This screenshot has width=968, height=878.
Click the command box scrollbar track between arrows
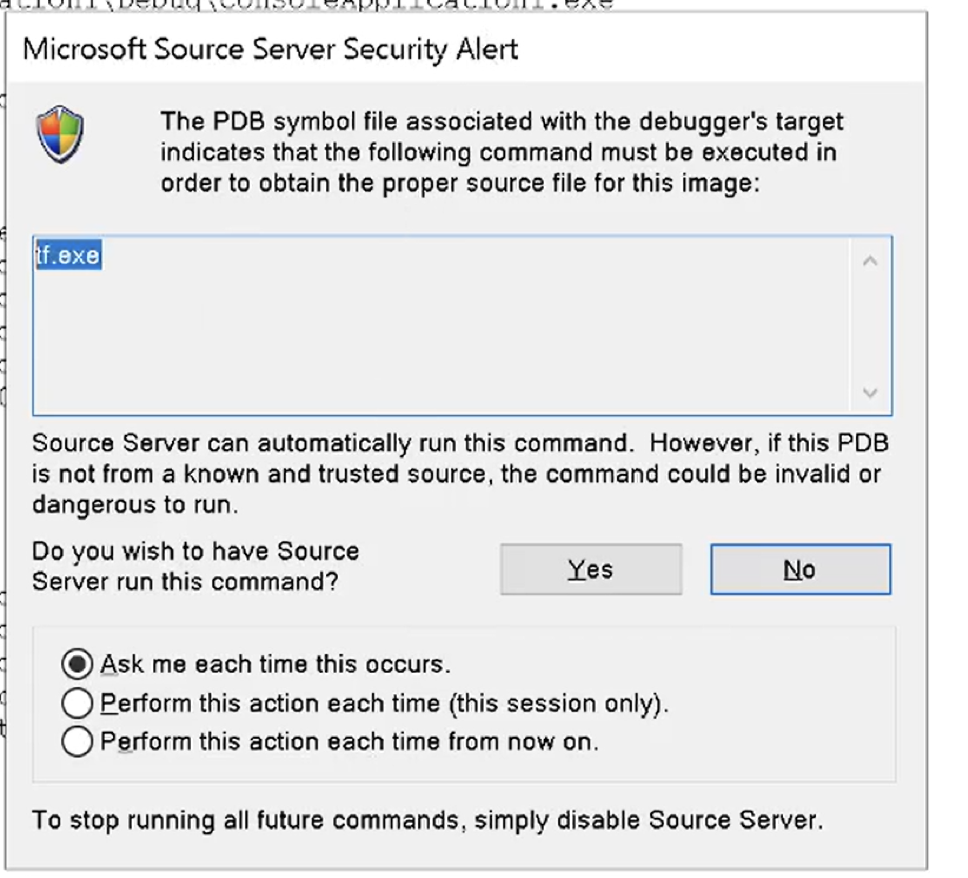[870, 326]
